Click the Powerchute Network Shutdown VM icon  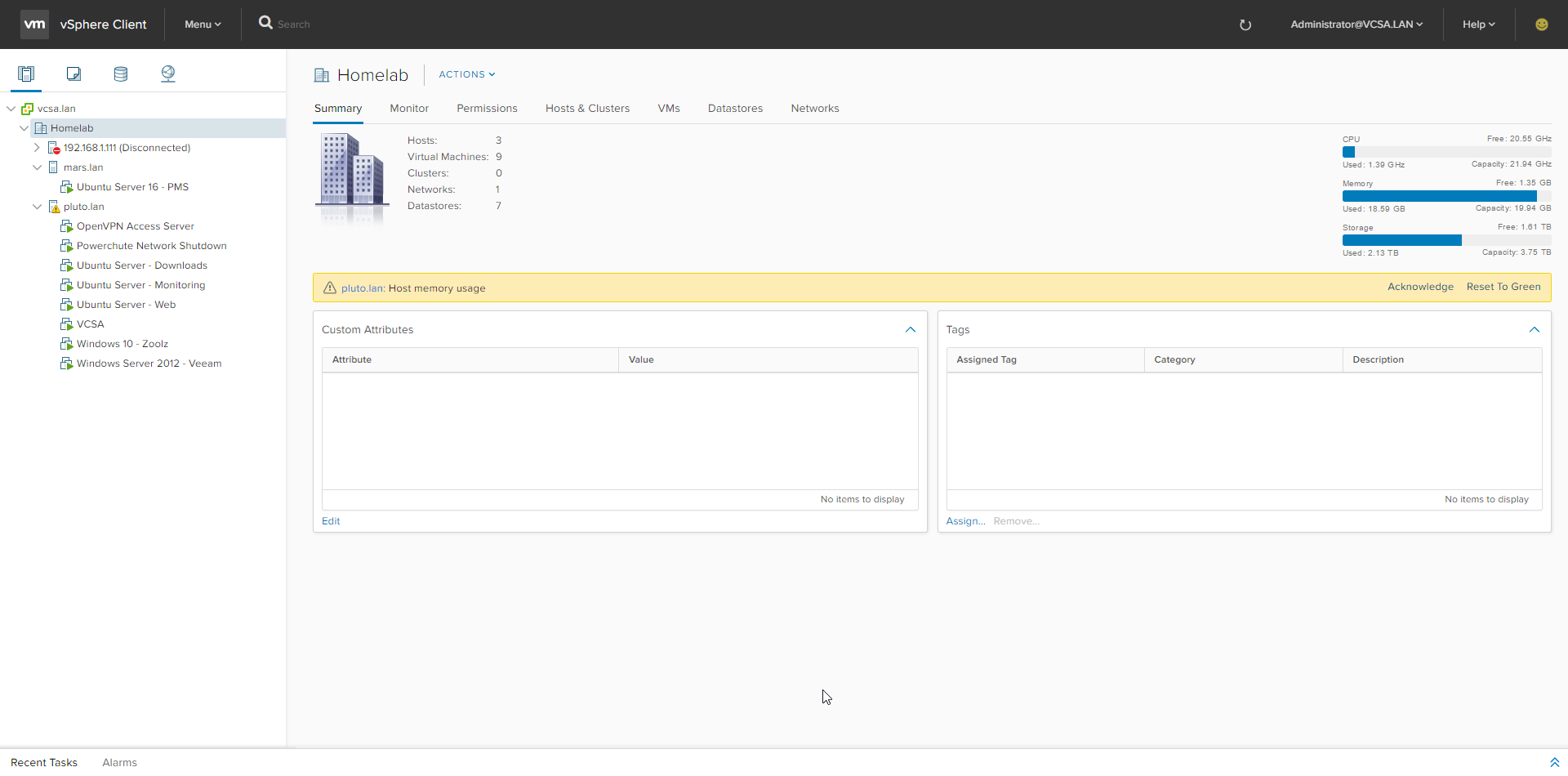coord(67,246)
